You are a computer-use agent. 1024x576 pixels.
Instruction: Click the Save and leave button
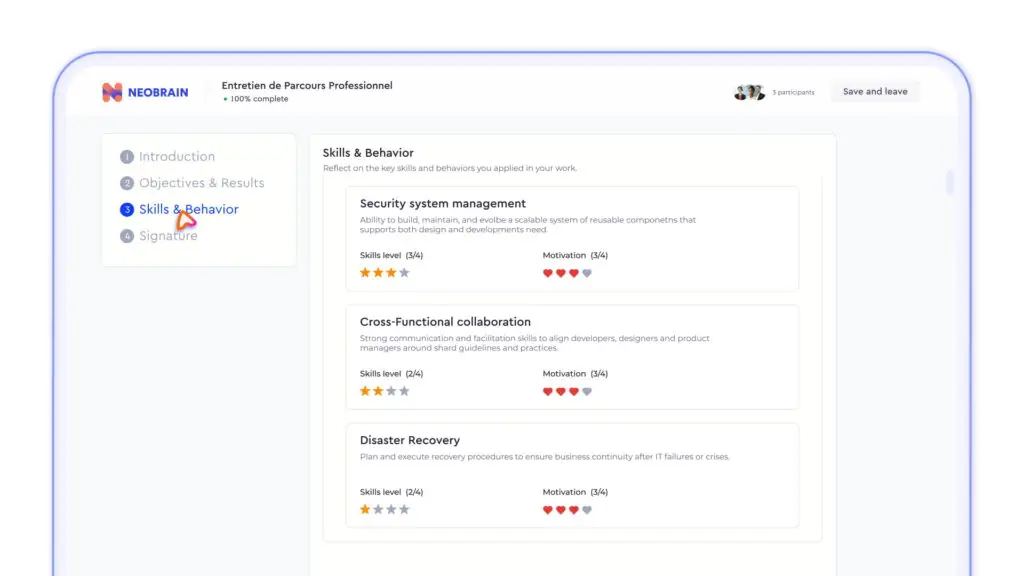pos(875,91)
